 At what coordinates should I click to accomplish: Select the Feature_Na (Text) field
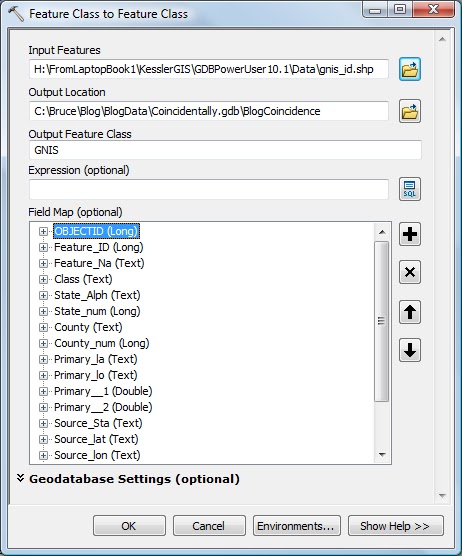(x=99, y=263)
